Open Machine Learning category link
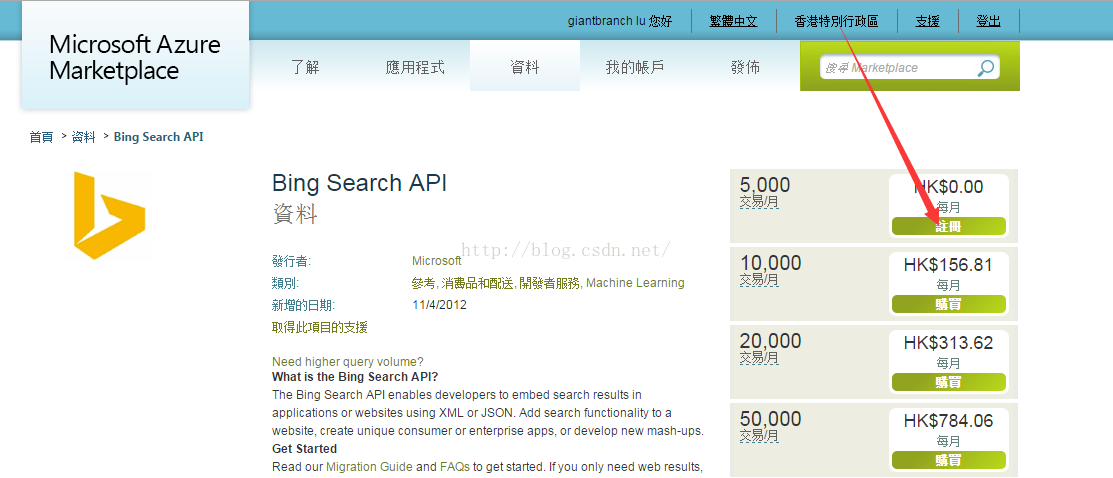This screenshot has width=1113, height=478. pos(635,283)
